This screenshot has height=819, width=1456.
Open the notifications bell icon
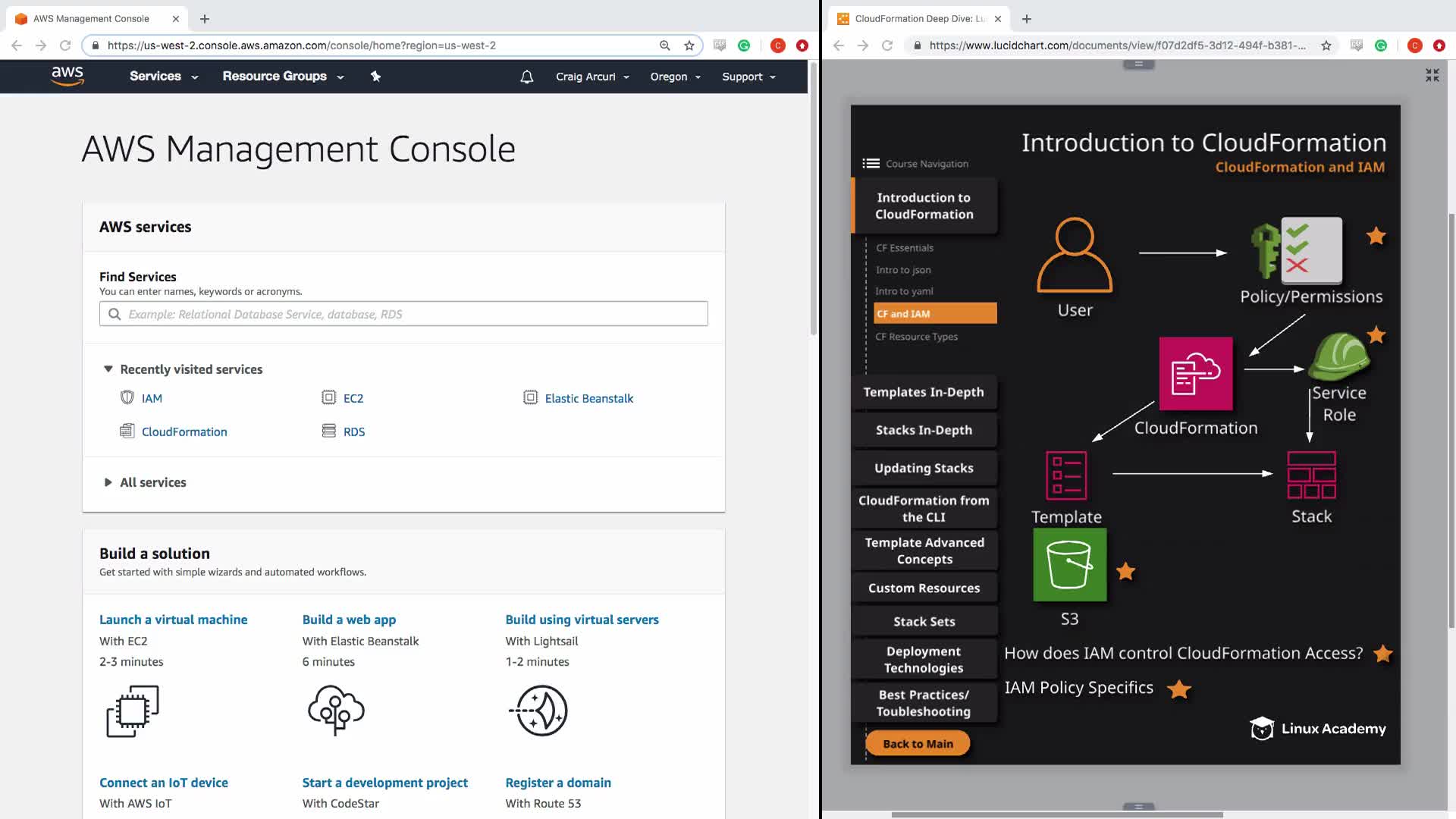[526, 77]
